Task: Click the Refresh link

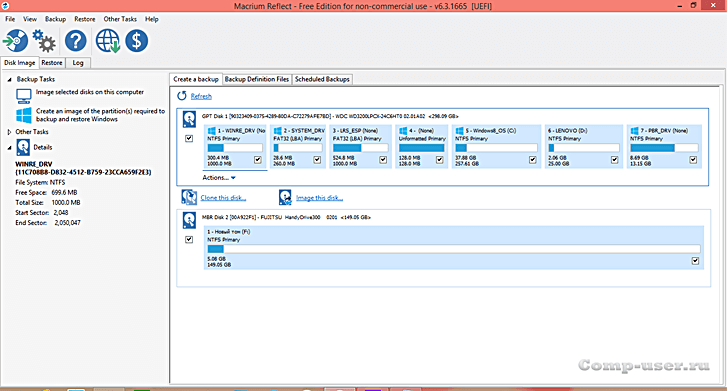Action: 201,96
